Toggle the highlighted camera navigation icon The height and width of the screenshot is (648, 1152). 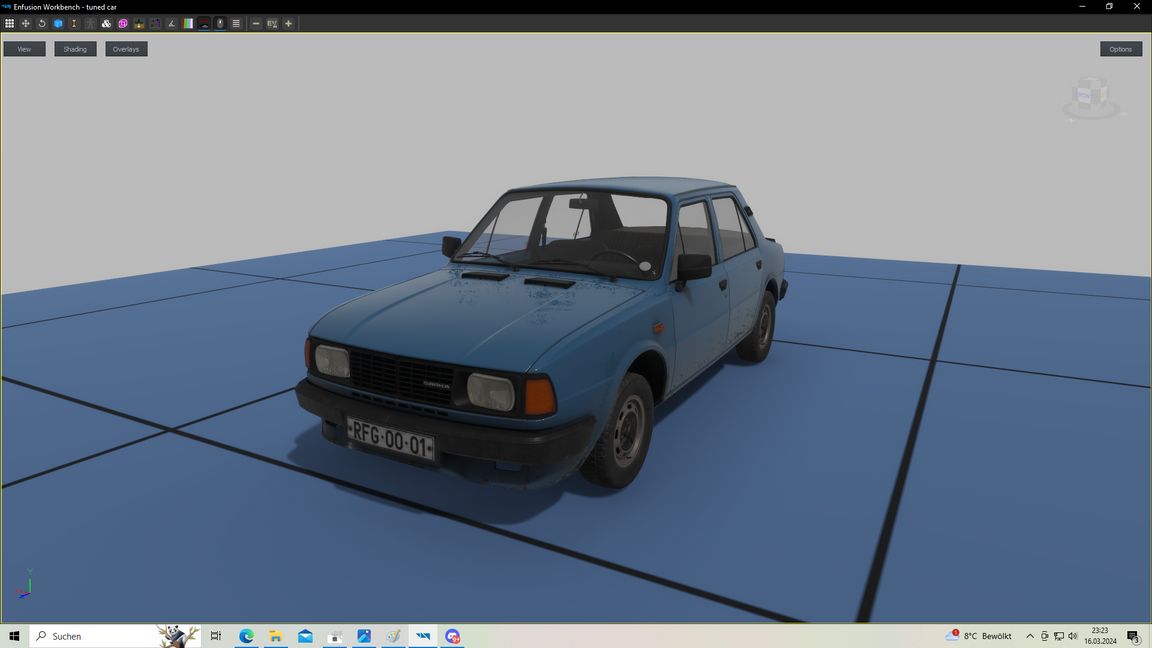point(221,23)
